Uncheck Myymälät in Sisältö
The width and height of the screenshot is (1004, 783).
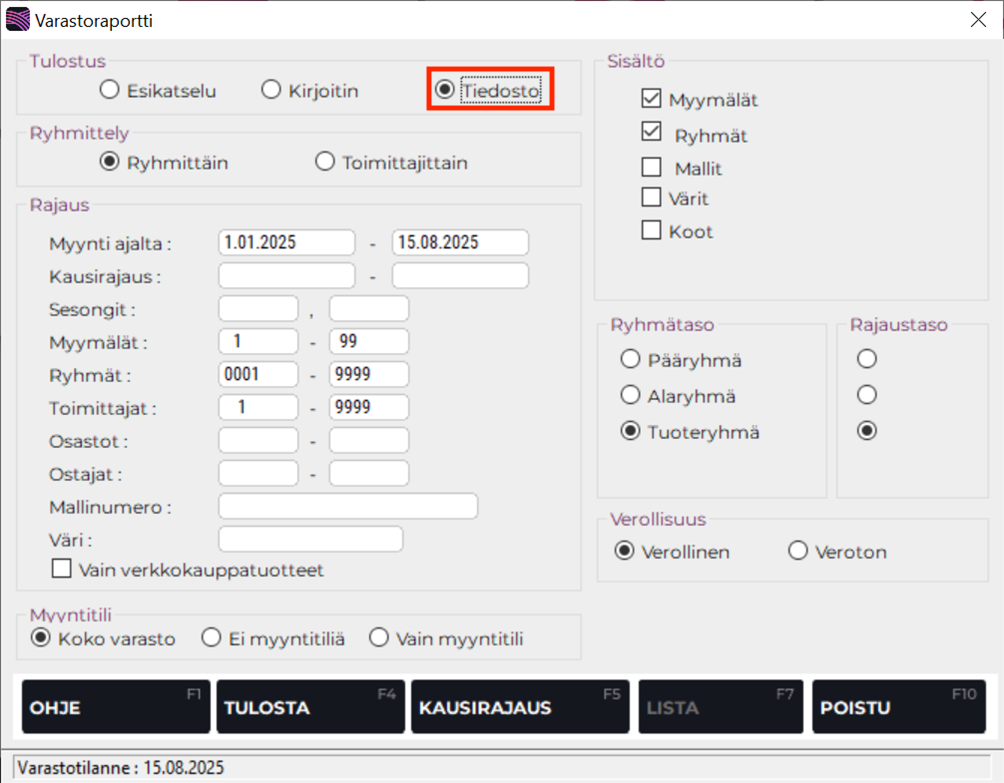click(x=651, y=98)
